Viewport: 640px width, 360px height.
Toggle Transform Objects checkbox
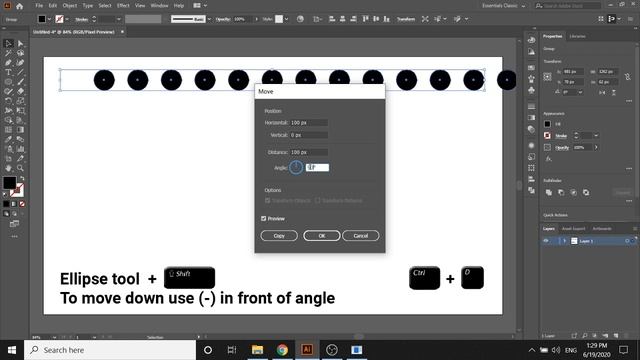268,200
